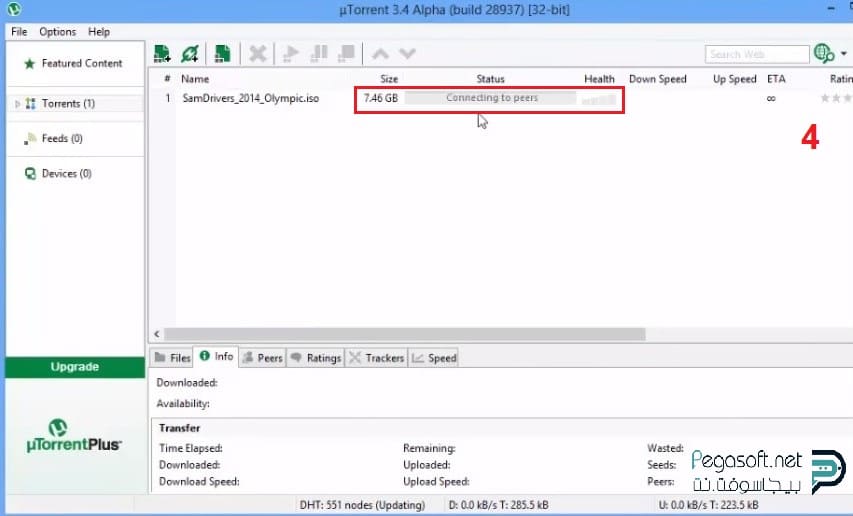The image size is (853, 516).
Task: Move torrent up the queue arrow
Action: click(380, 54)
